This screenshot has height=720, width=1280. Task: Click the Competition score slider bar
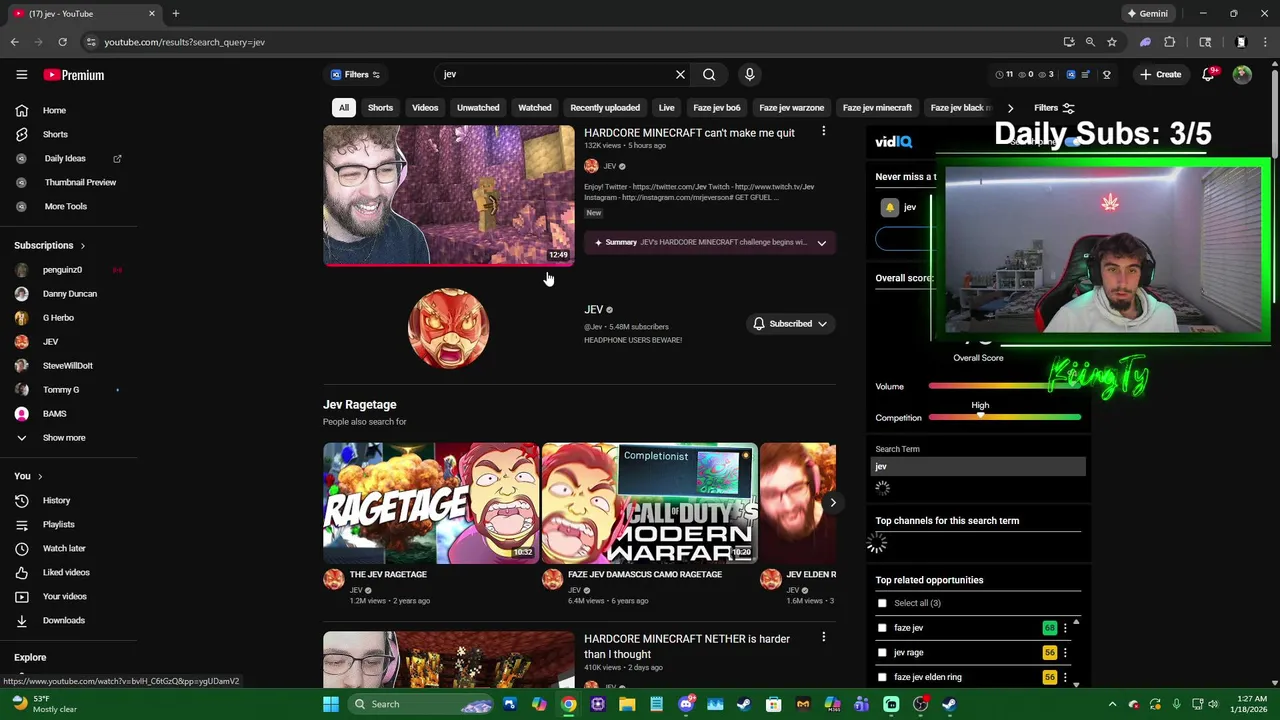(x=1005, y=417)
